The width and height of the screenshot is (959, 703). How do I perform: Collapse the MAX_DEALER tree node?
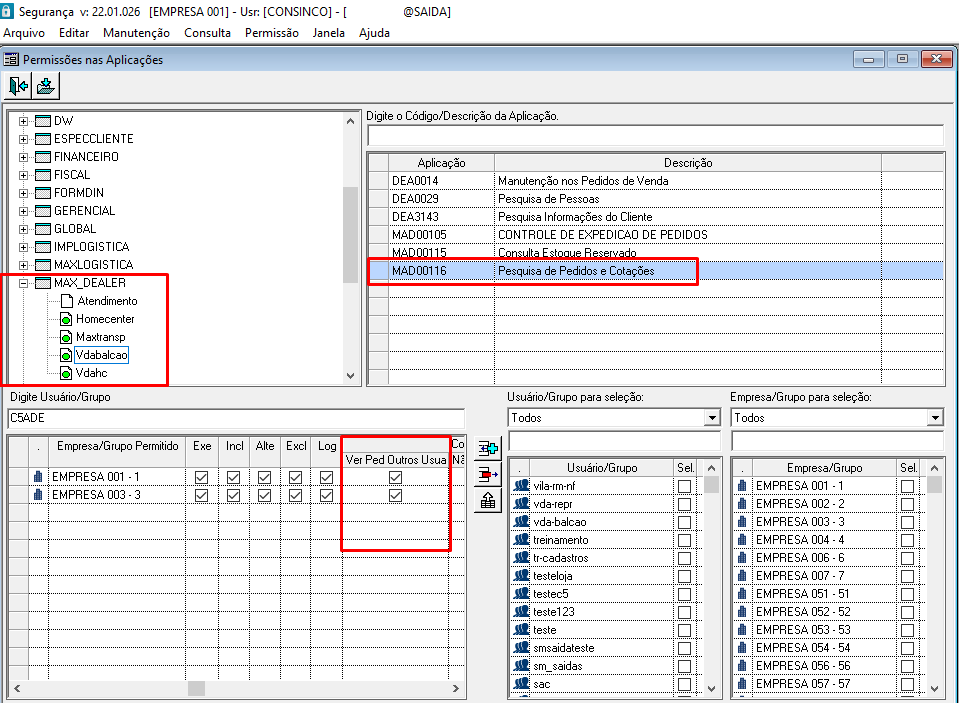click(x=23, y=283)
